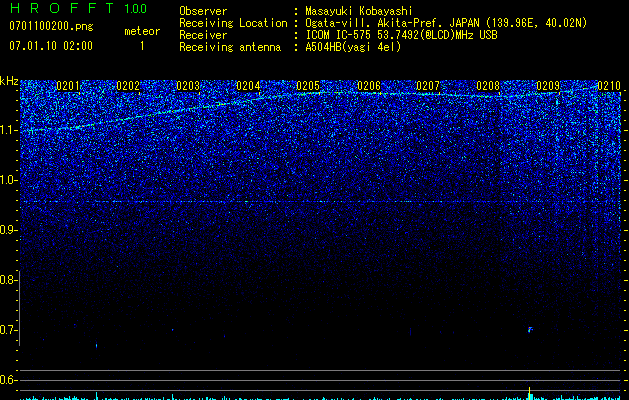Click the meteor count value 1
Screen dimensions: 629x400
[x=142, y=46]
